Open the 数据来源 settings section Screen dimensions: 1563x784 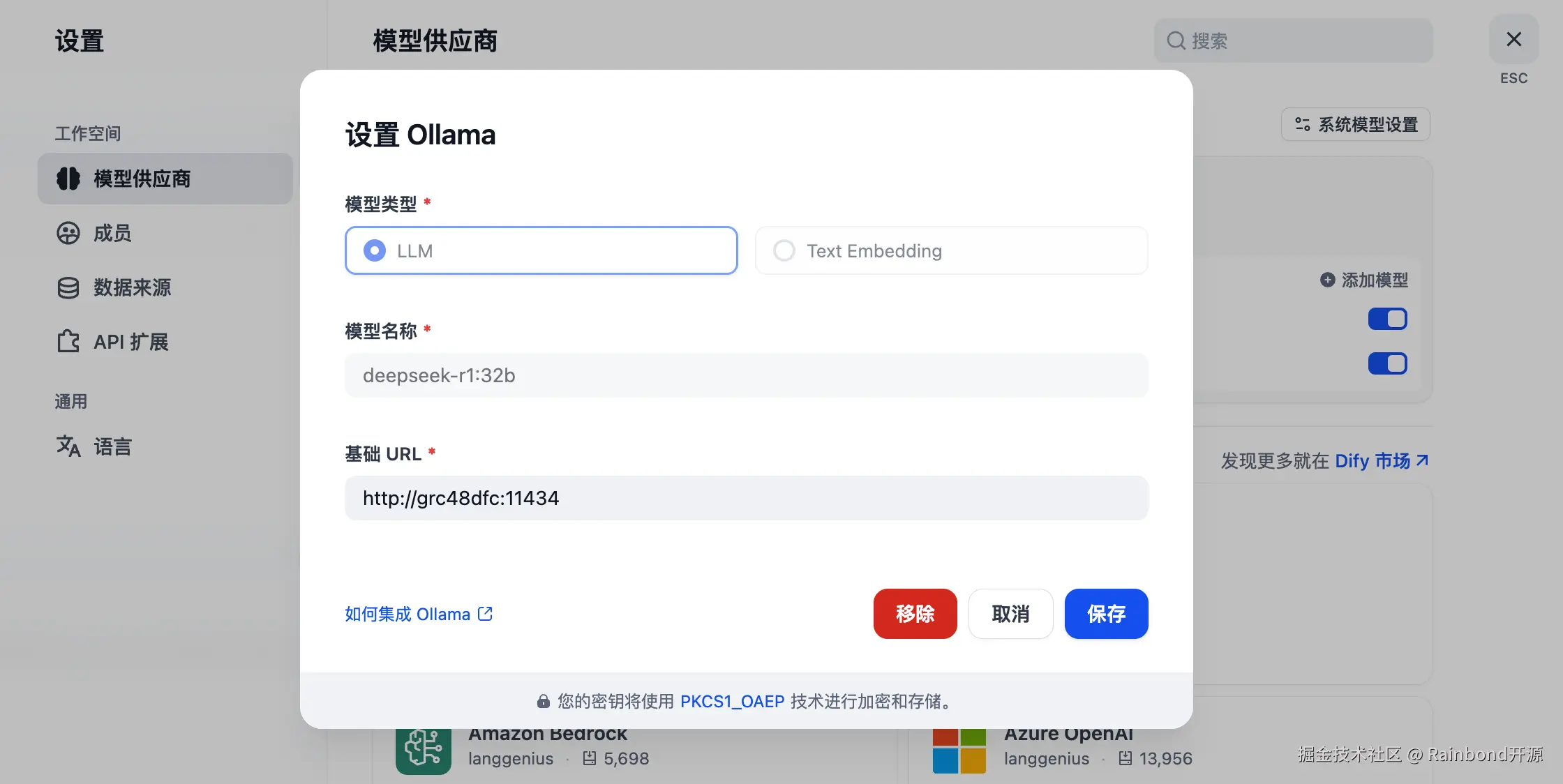[133, 287]
